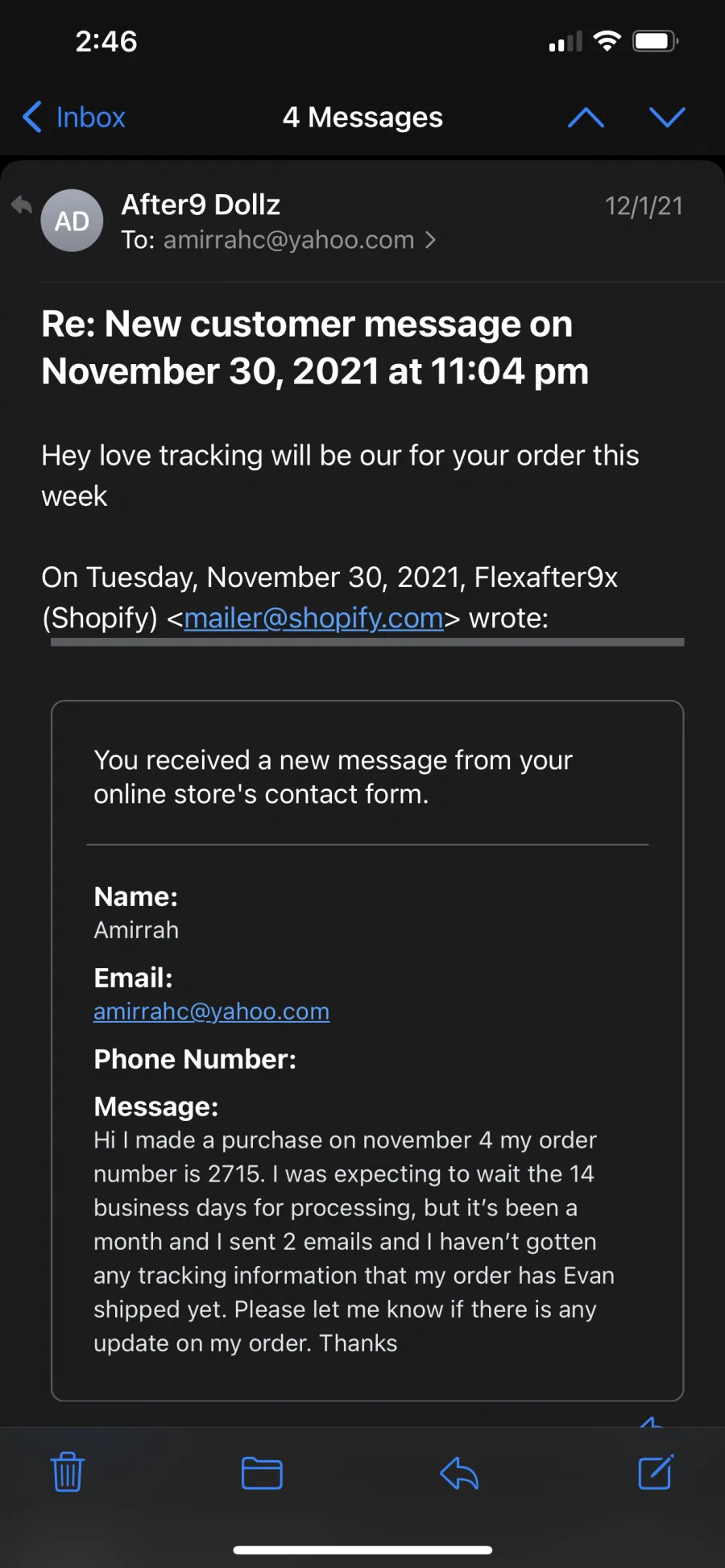The image size is (725, 1568).
Task: Compose new message icon
Action: coord(656,1472)
